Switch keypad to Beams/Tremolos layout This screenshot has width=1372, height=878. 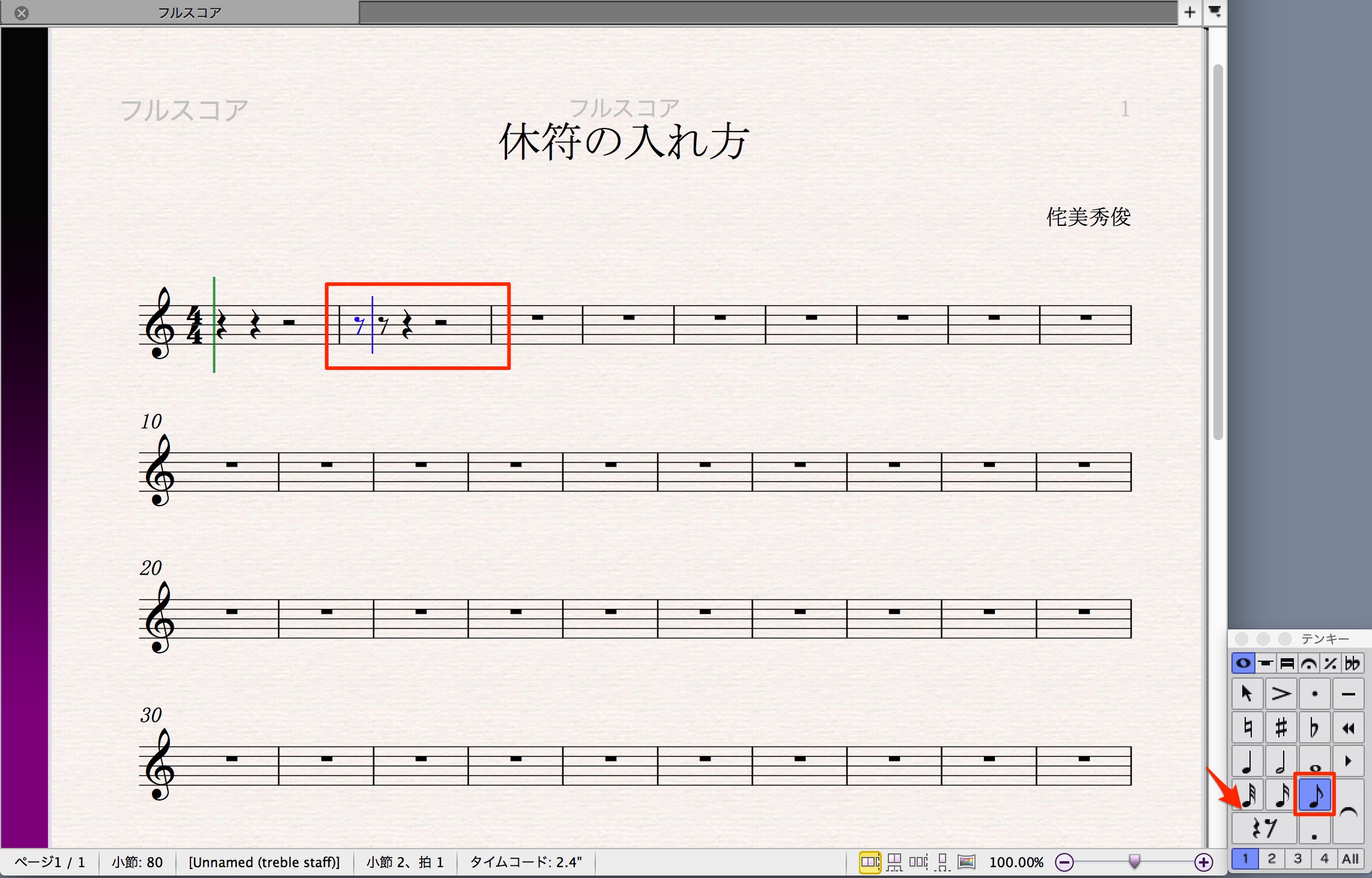pyautogui.click(x=1287, y=664)
